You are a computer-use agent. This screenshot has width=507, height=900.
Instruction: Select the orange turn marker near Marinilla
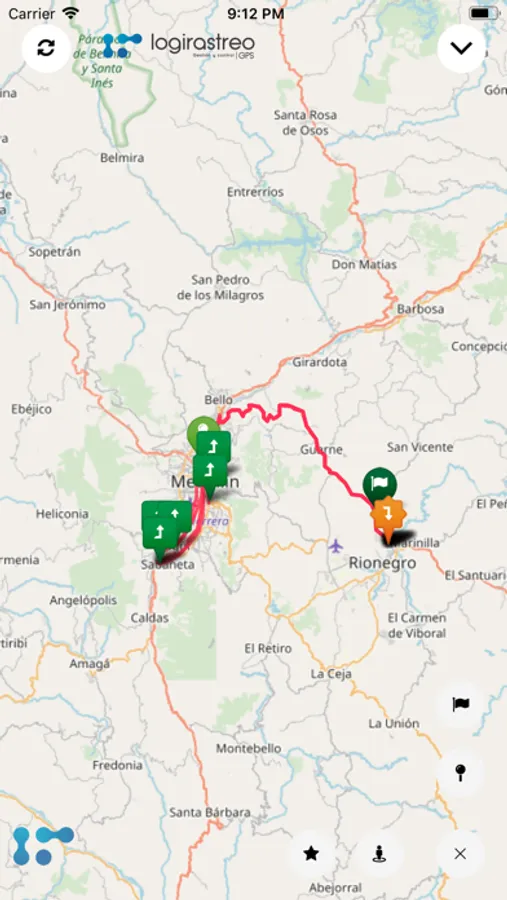point(389,518)
